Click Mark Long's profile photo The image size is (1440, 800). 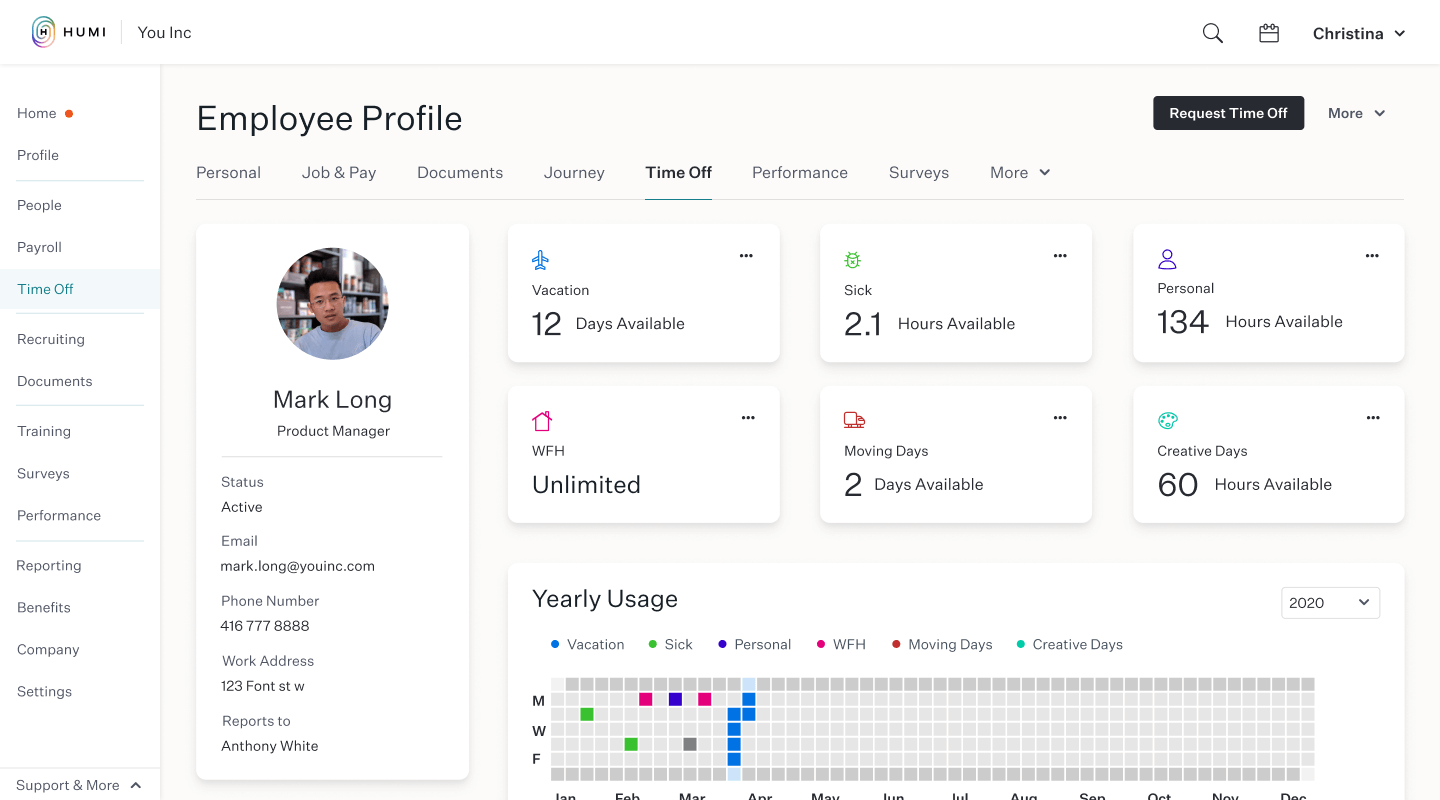click(x=332, y=304)
